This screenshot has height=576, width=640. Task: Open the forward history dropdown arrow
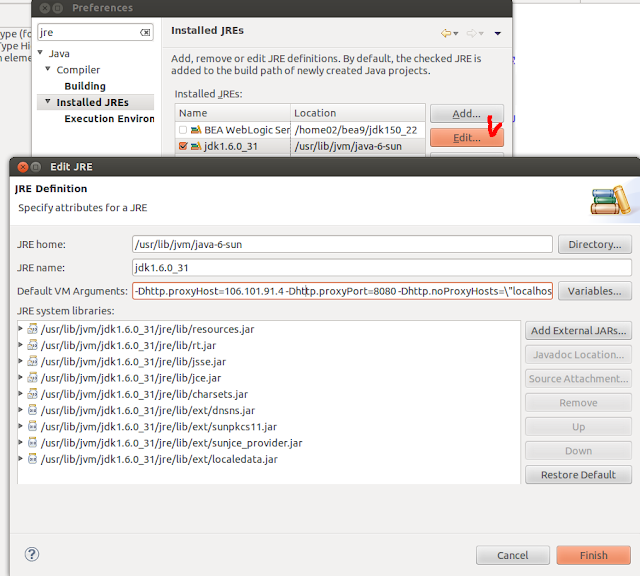(481, 33)
